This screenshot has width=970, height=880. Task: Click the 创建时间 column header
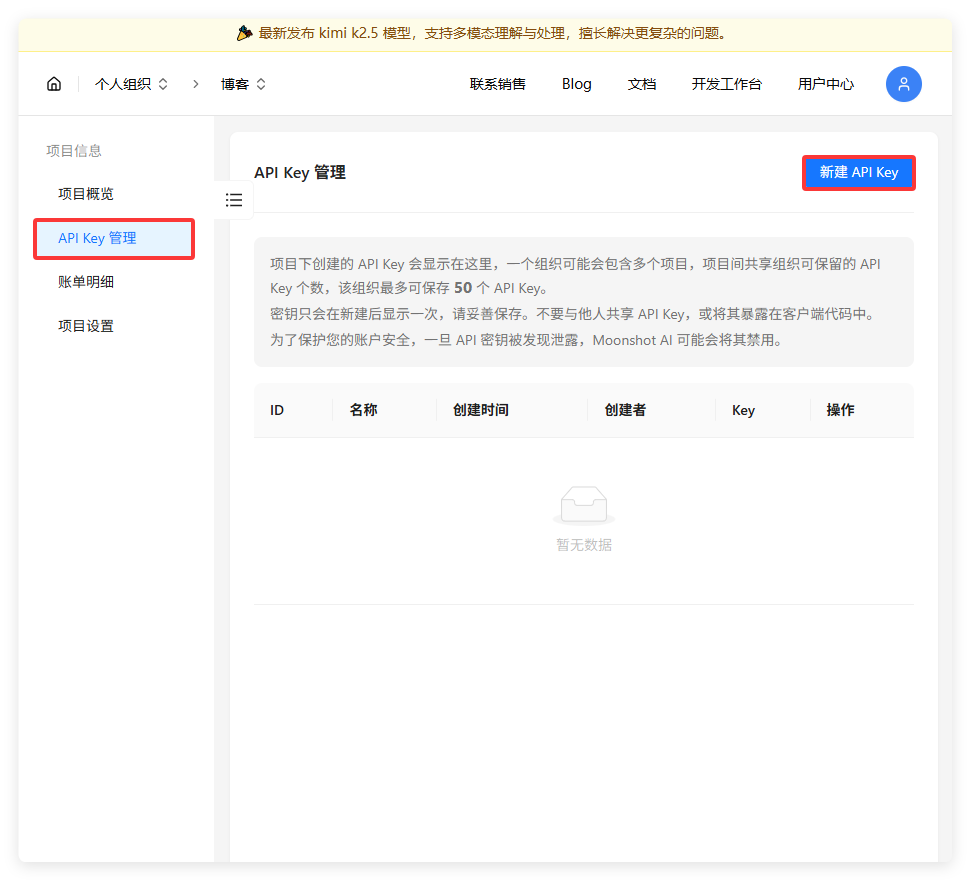(x=481, y=410)
